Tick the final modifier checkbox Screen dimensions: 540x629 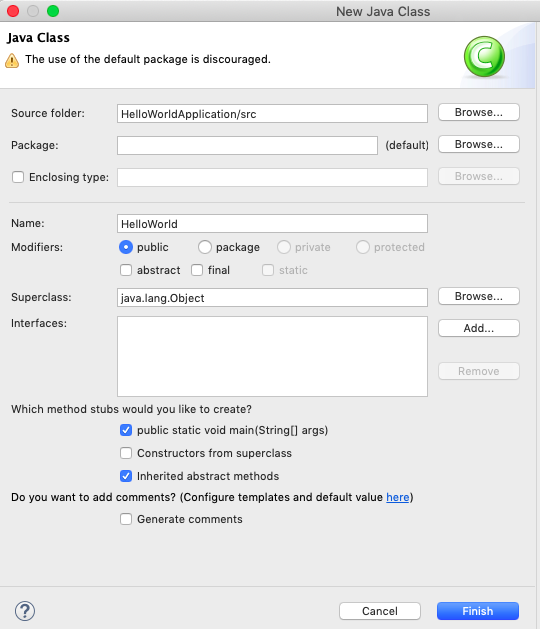click(197, 270)
